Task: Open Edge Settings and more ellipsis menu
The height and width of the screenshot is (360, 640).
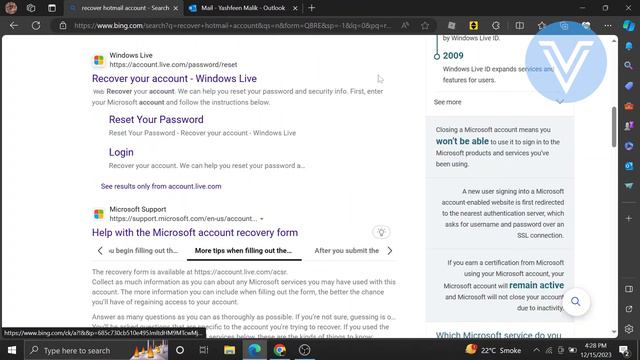Action: (608, 25)
